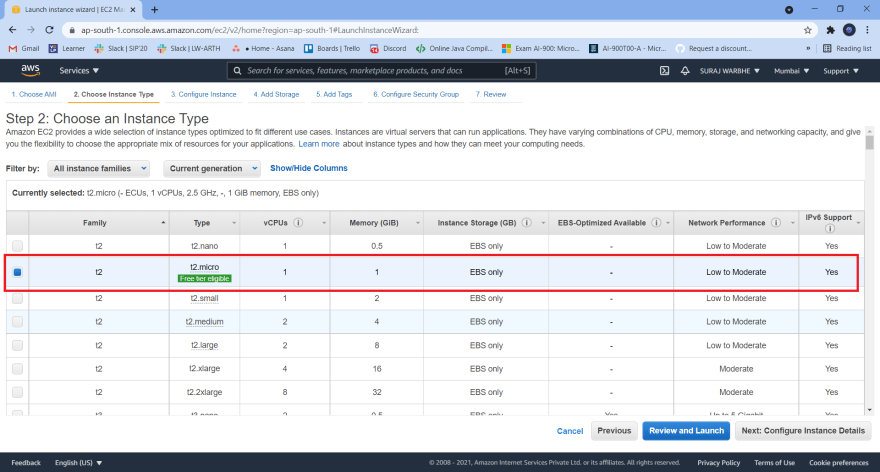Select the t2.xlarge row checkbox
Screen dimensions: 880x472
point(17,369)
